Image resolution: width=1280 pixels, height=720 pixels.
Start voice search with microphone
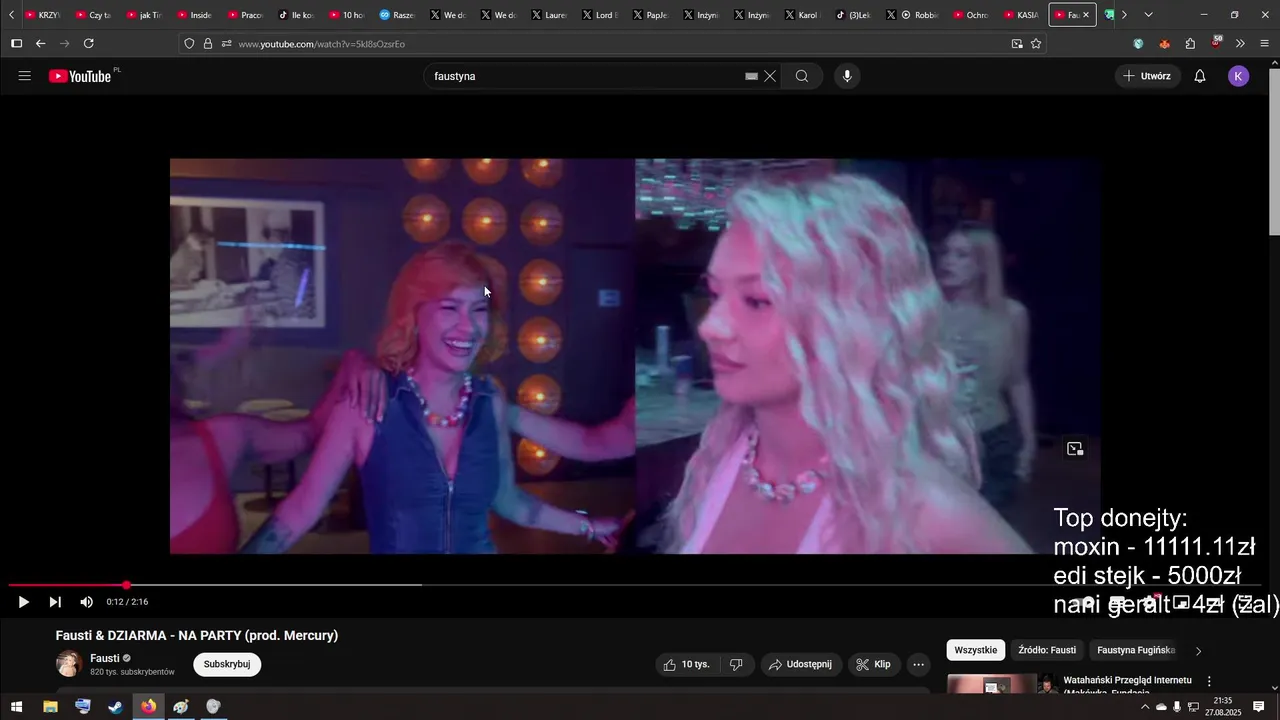tap(847, 76)
